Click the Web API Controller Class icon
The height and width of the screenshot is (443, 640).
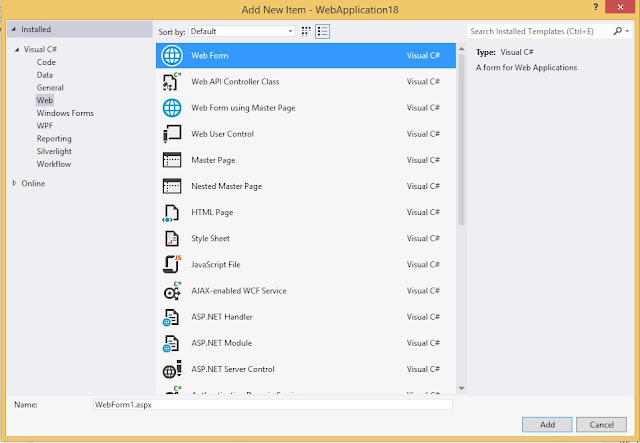pyautogui.click(x=172, y=82)
